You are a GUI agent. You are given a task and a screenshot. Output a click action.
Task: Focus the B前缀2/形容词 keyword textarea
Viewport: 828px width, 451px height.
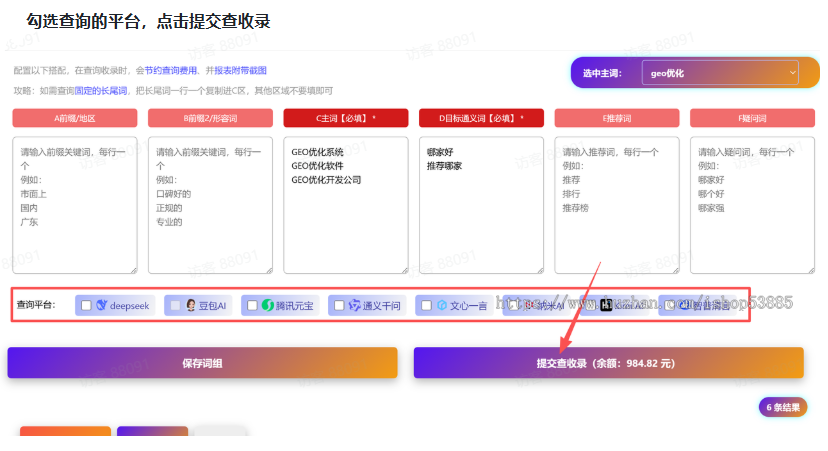[x=210, y=205]
